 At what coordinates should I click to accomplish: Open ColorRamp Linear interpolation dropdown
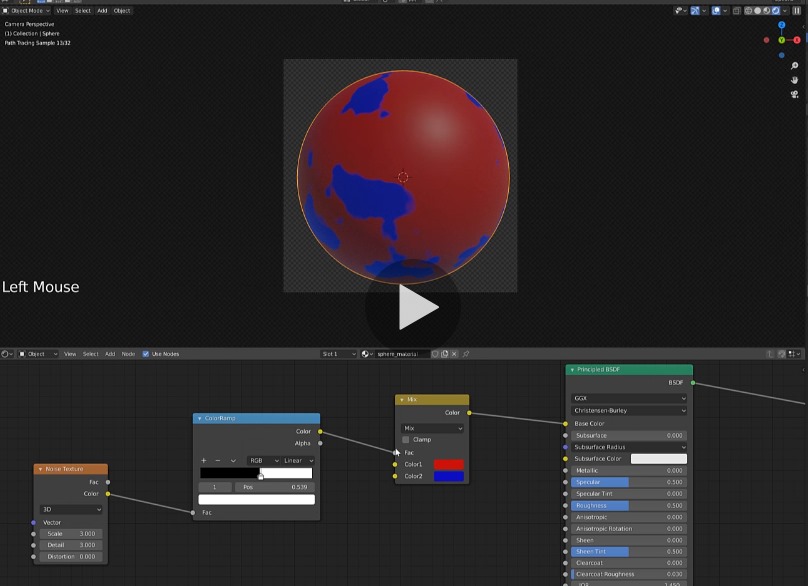(298, 460)
